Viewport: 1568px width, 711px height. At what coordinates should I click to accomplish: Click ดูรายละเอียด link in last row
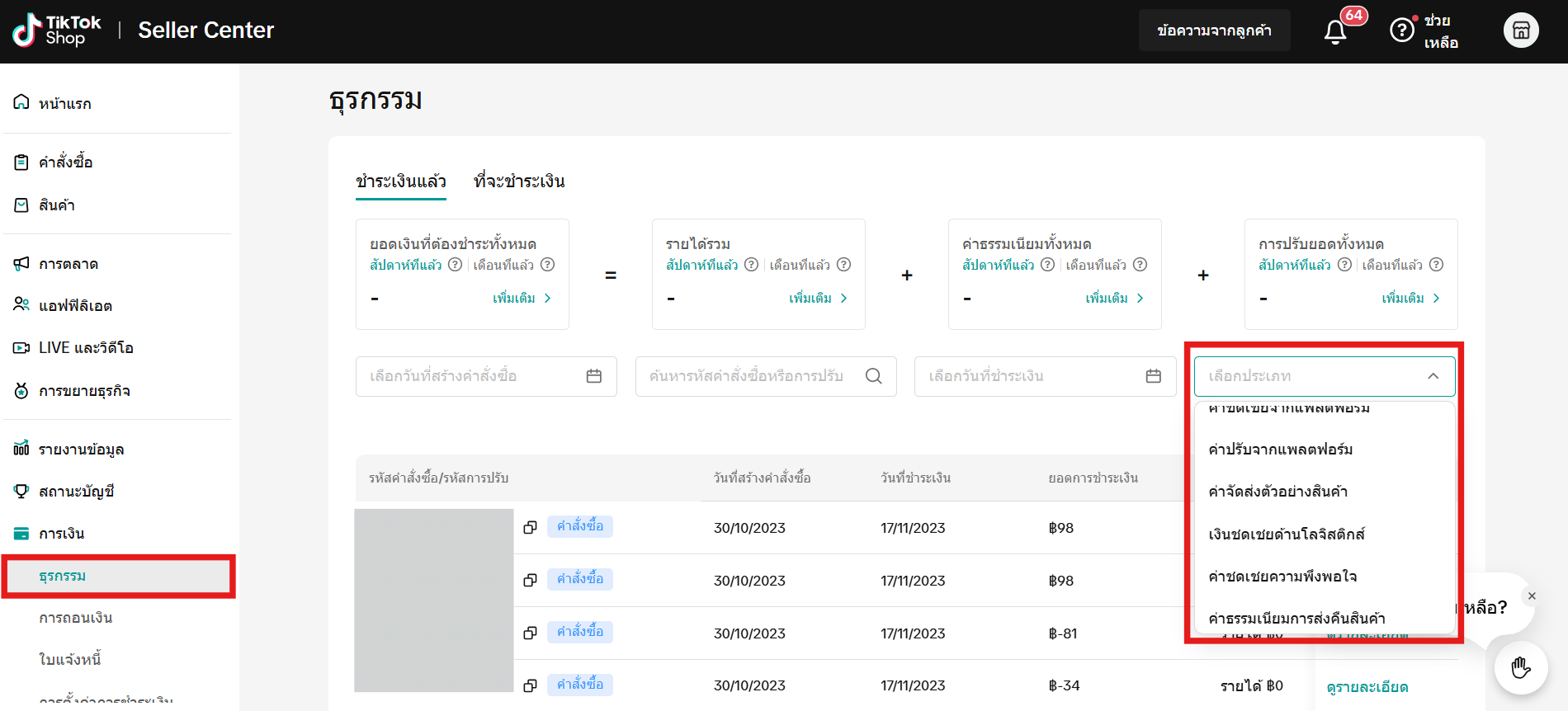click(1367, 687)
